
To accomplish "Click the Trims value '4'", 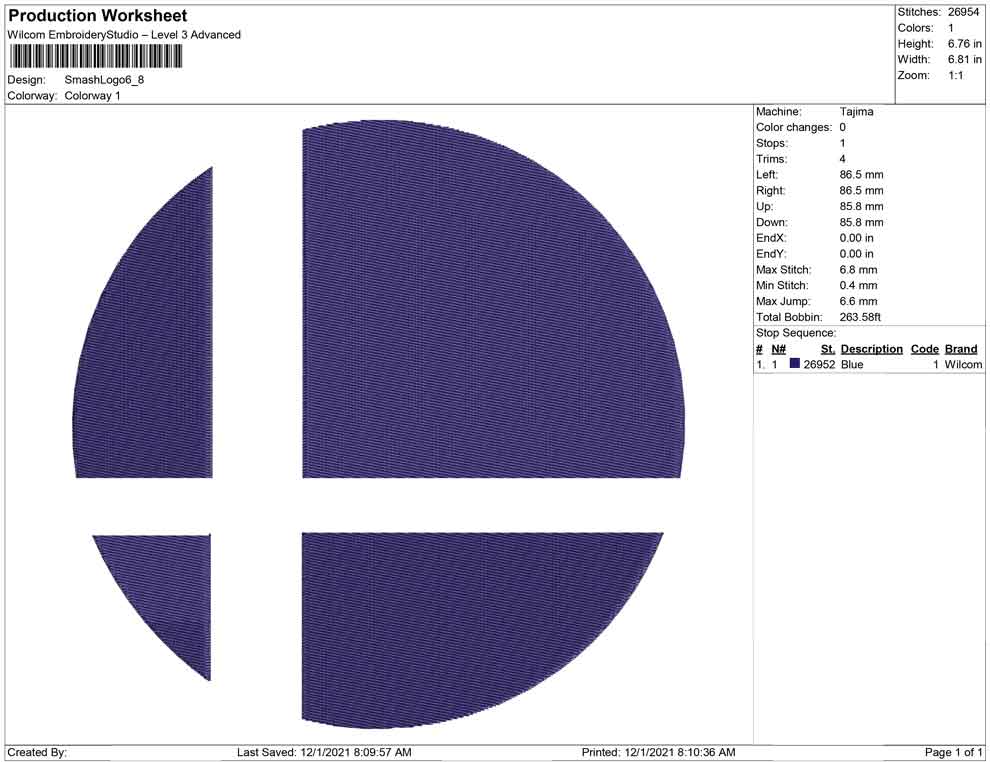I will (842, 159).
